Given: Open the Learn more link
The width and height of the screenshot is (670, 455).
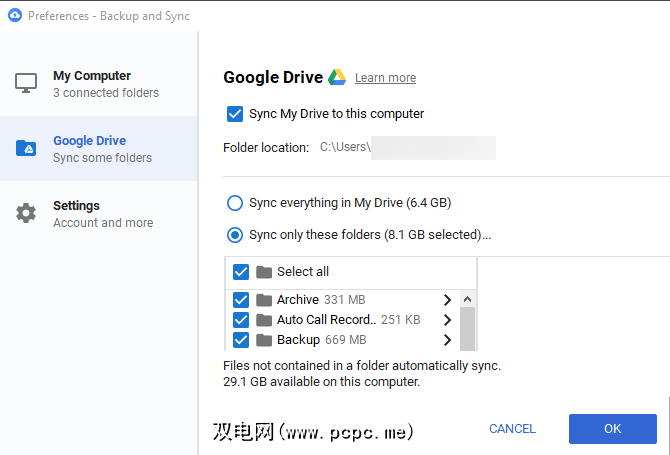Looking at the screenshot, I should tap(385, 78).
